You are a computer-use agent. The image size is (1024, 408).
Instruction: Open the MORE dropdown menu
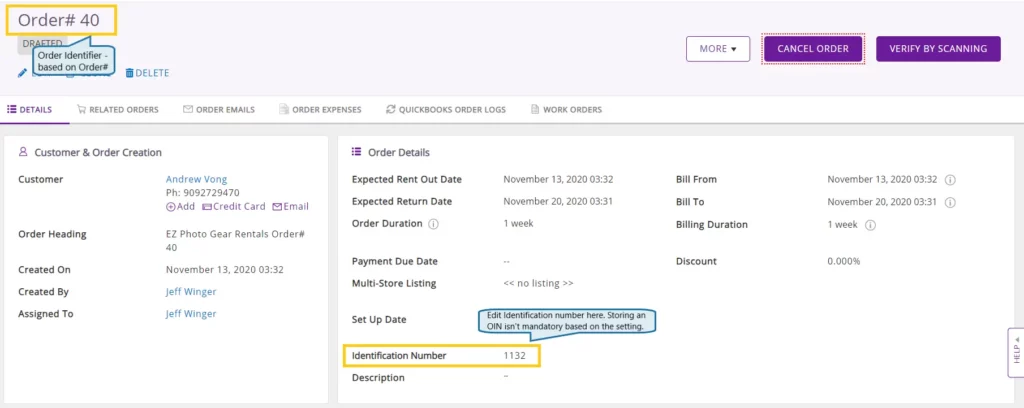point(717,48)
